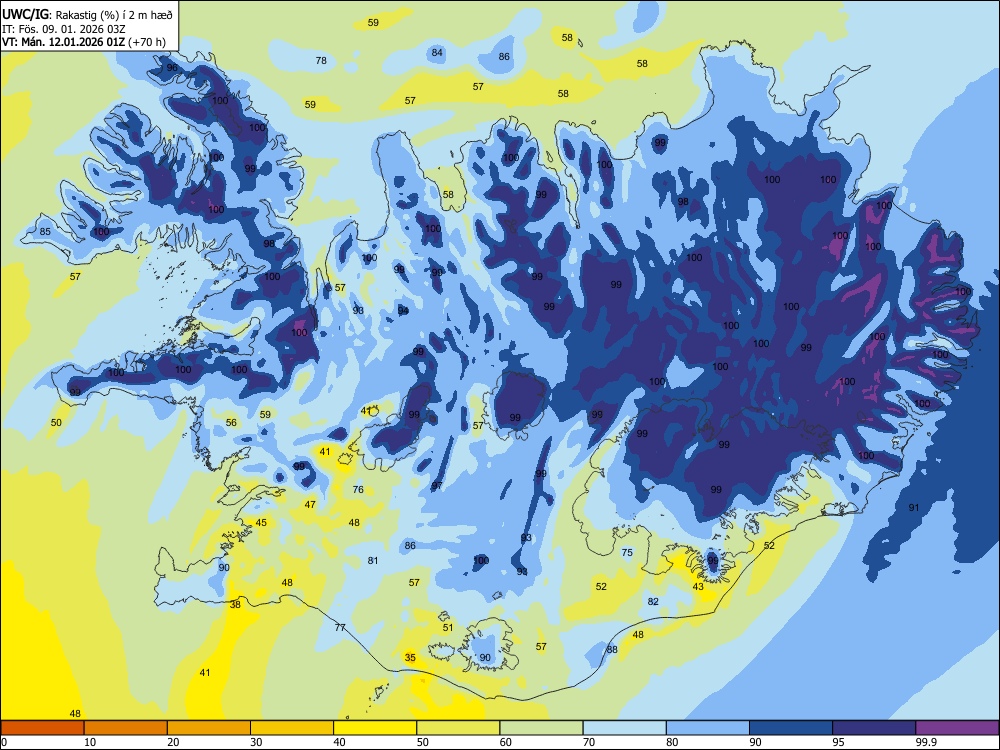This screenshot has width=1000, height=750.
Task: Click the 0–10 dark orange legend swatch
Action: coord(42,728)
